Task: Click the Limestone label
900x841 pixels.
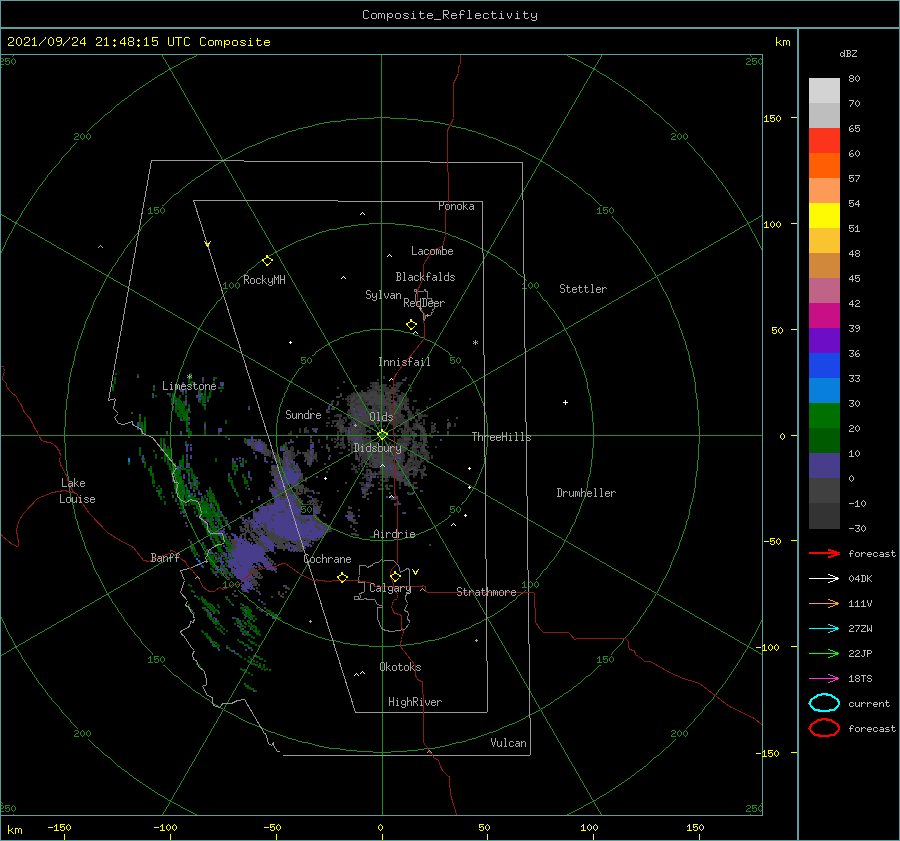Action: pyautogui.click(x=189, y=386)
